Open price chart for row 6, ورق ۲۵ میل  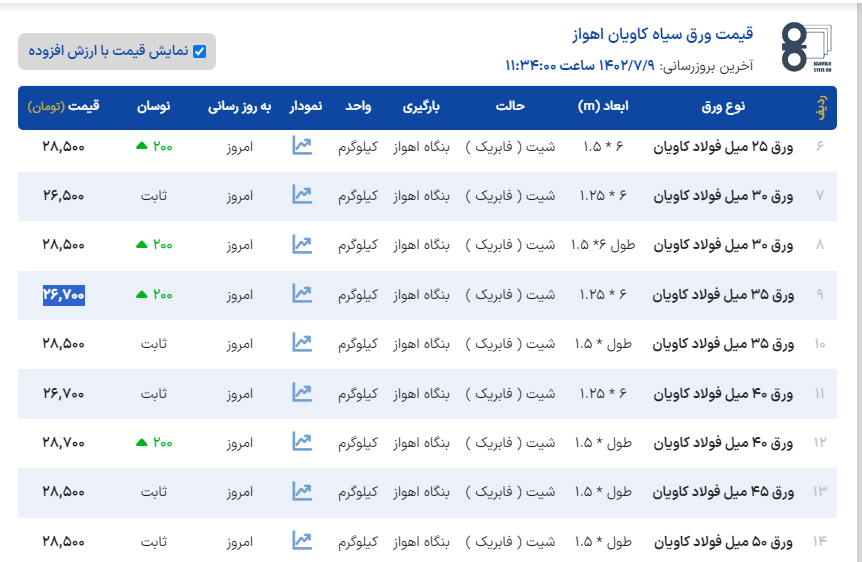pyautogui.click(x=302, y=146)
